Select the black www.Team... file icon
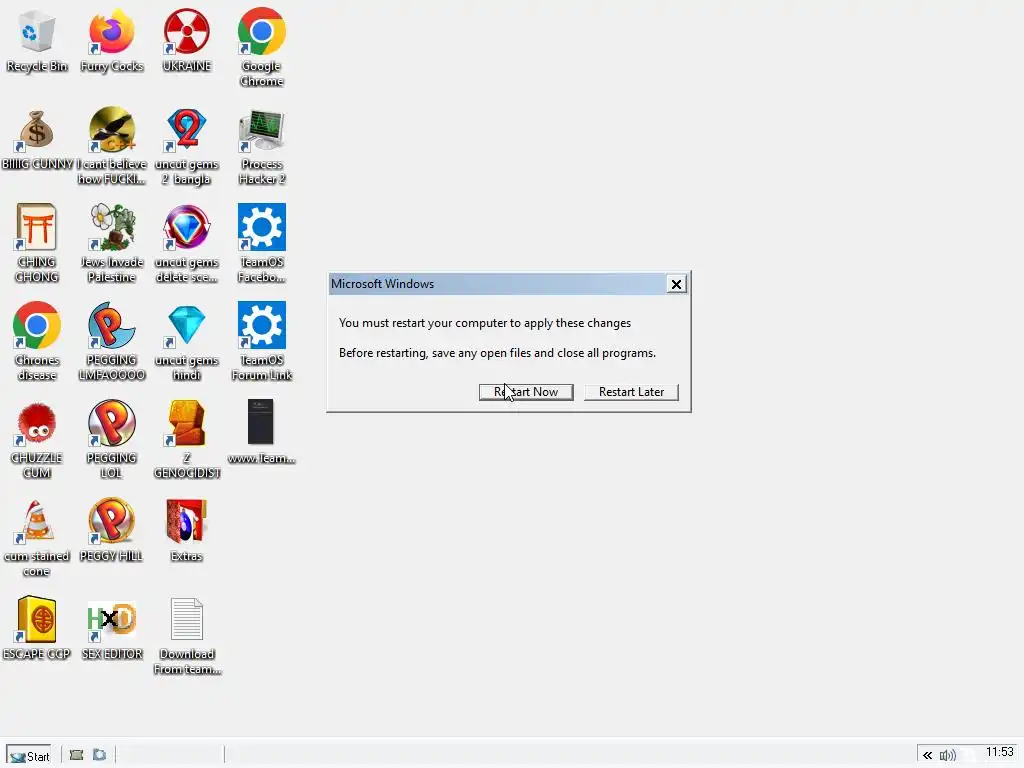Image resolution: width=1024 pixels, height=768 pixels. (261, 423)
